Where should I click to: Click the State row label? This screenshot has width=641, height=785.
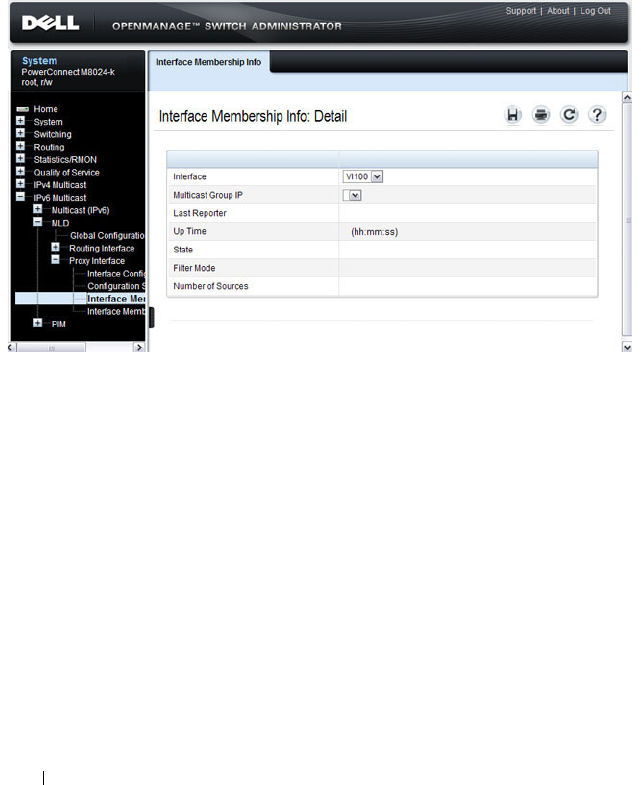[x=183, y=250]
